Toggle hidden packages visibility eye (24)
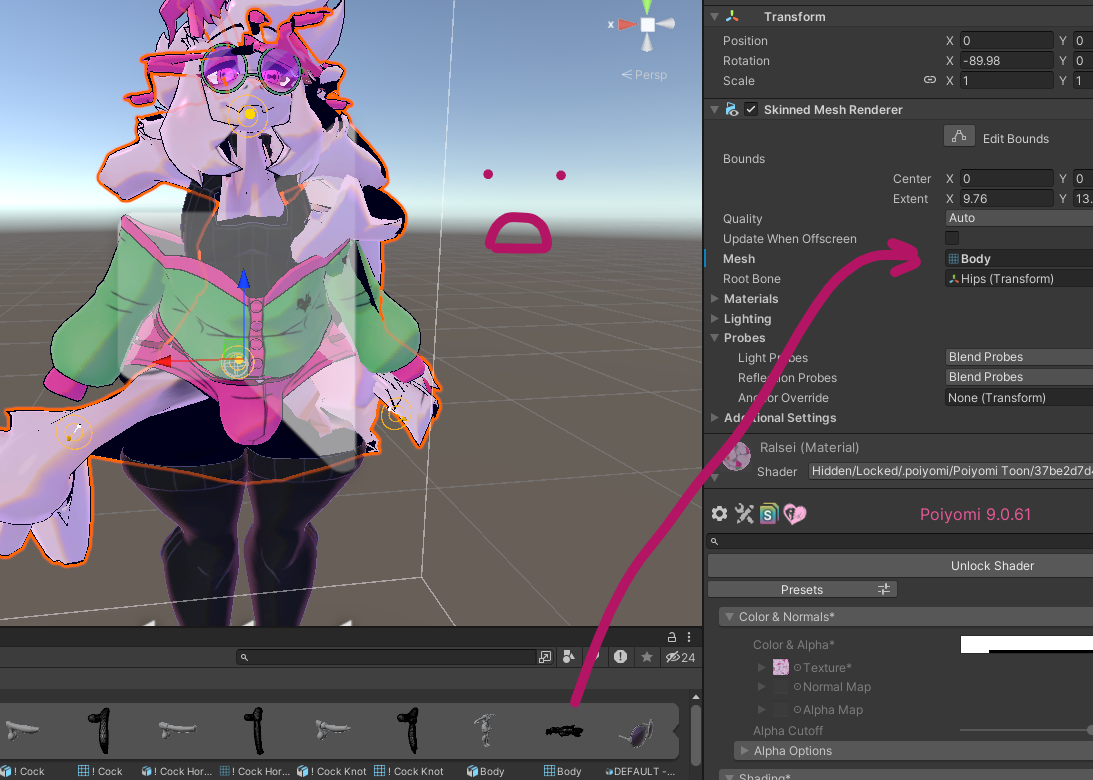The height and width of the screenshot is (780, 1093). [680, 657]
